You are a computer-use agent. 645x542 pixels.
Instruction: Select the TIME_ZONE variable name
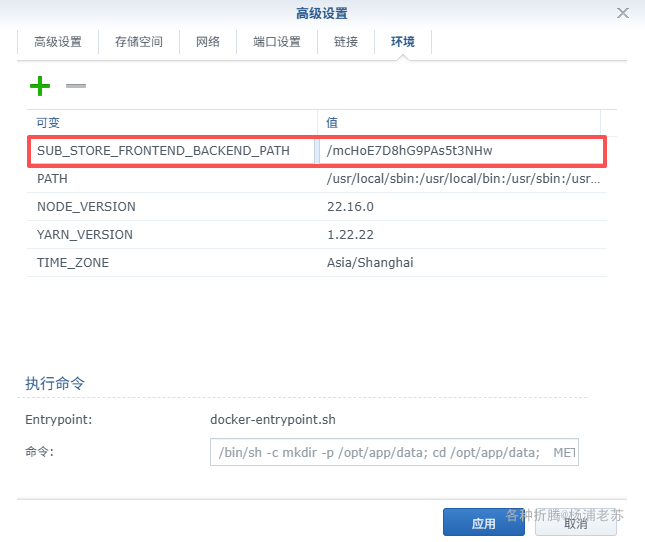[73, 262]
